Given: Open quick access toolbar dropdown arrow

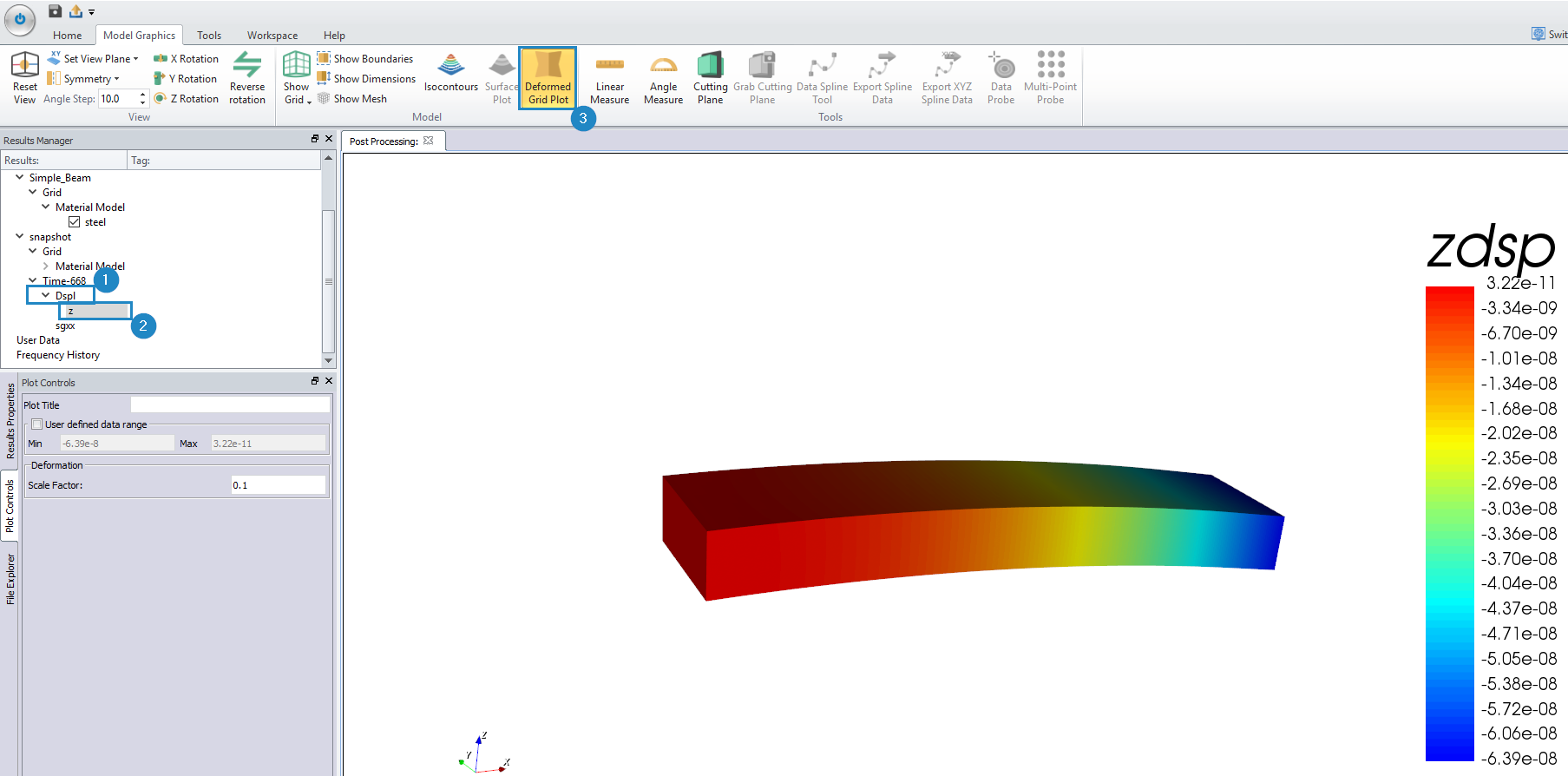Looking at the screenshot, I should (x=91, y=12).
